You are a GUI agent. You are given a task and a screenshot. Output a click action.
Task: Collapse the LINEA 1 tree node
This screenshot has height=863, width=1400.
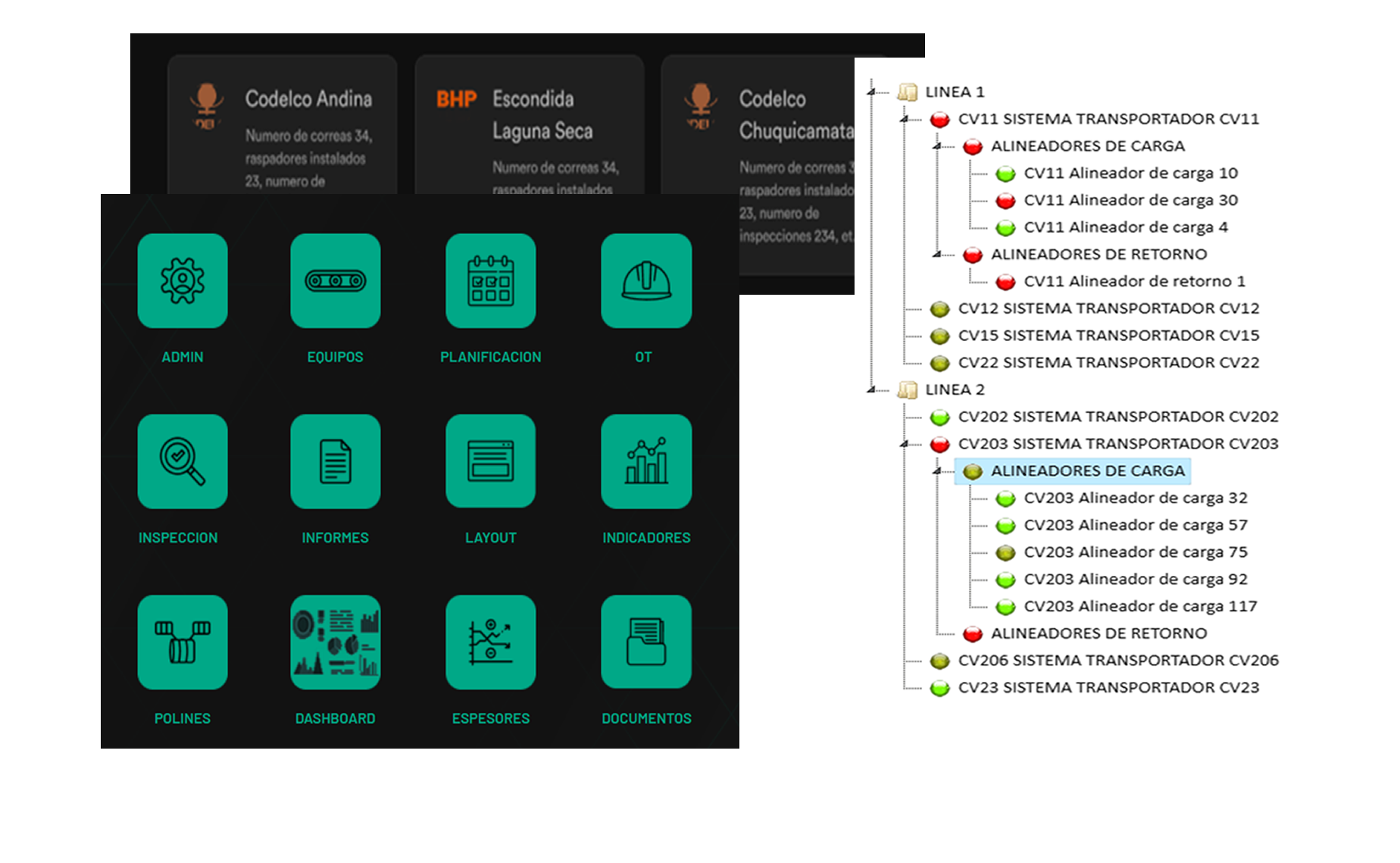pos(872,92)
